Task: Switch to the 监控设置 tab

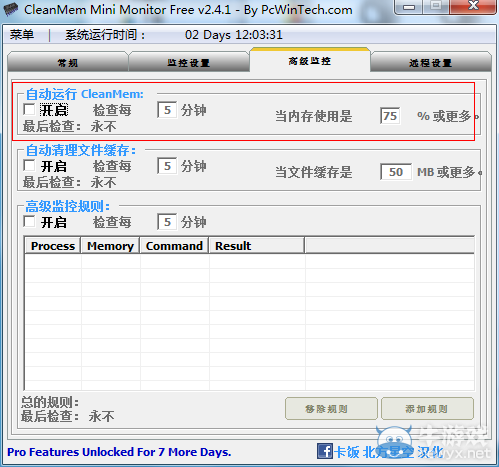Action: click(x=189, y=63)
